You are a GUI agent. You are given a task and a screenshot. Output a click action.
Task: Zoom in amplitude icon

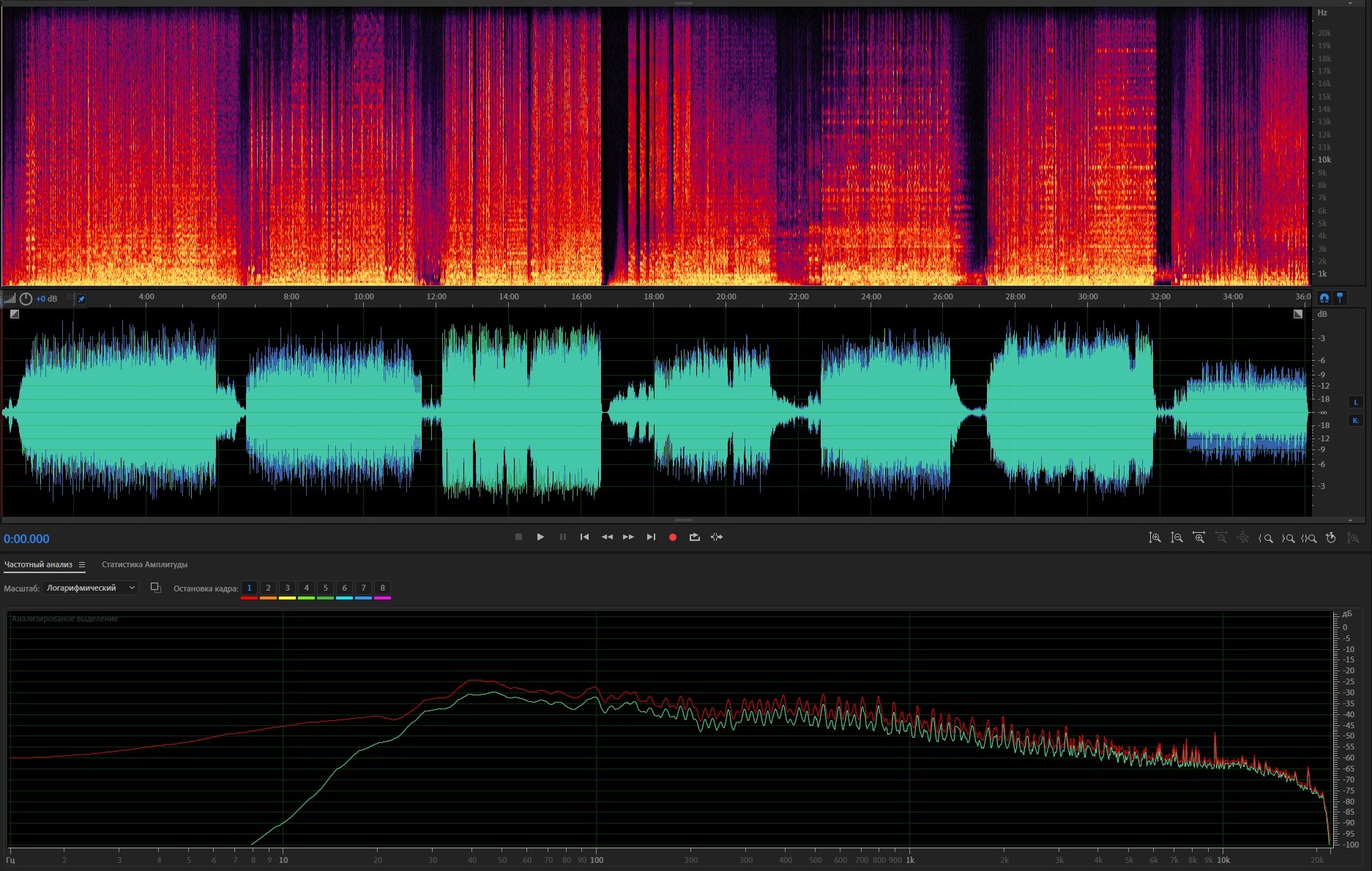(x=1155, y=538)
